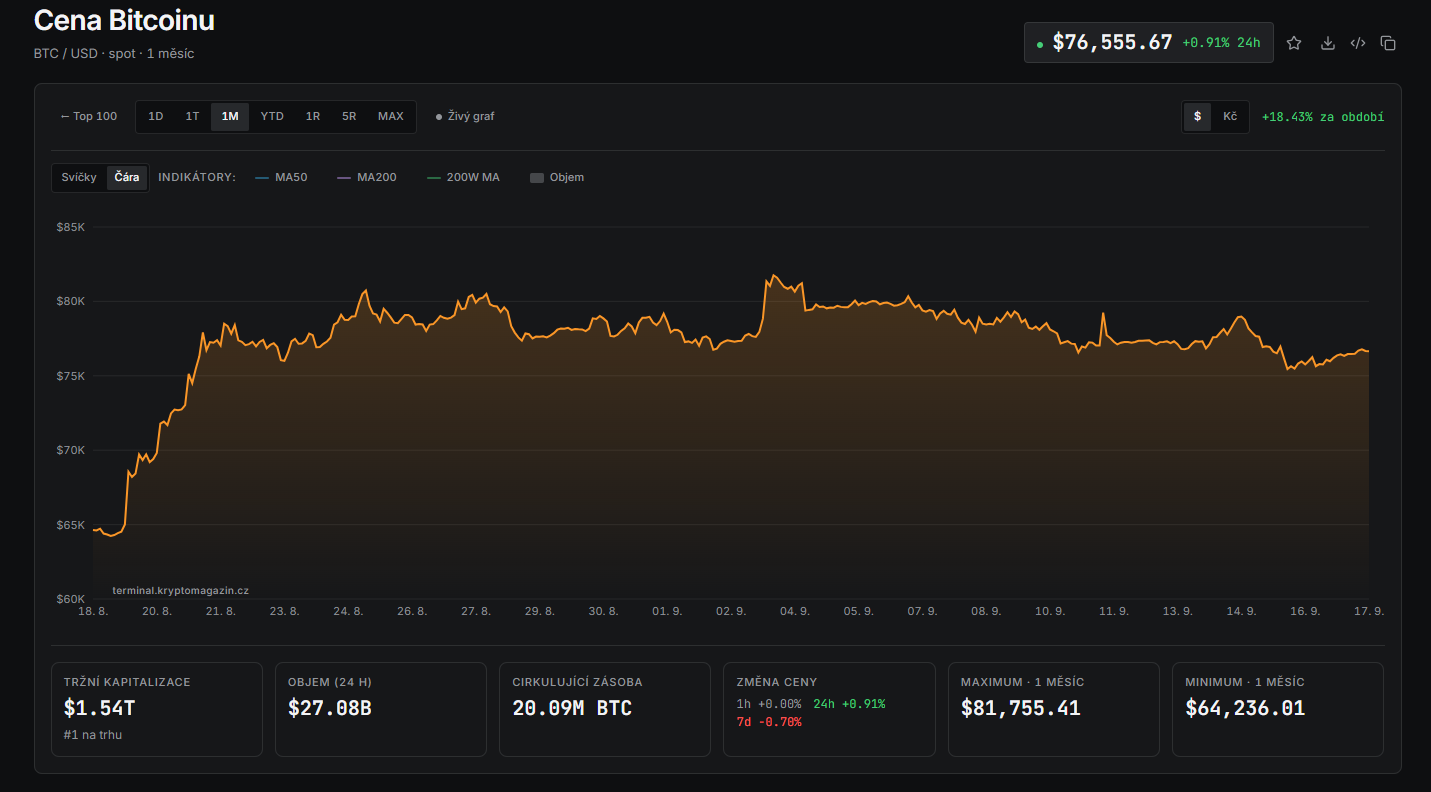
Task: Click the 24h +0.91% change in Změna ceny
Action: click(849, 704)
